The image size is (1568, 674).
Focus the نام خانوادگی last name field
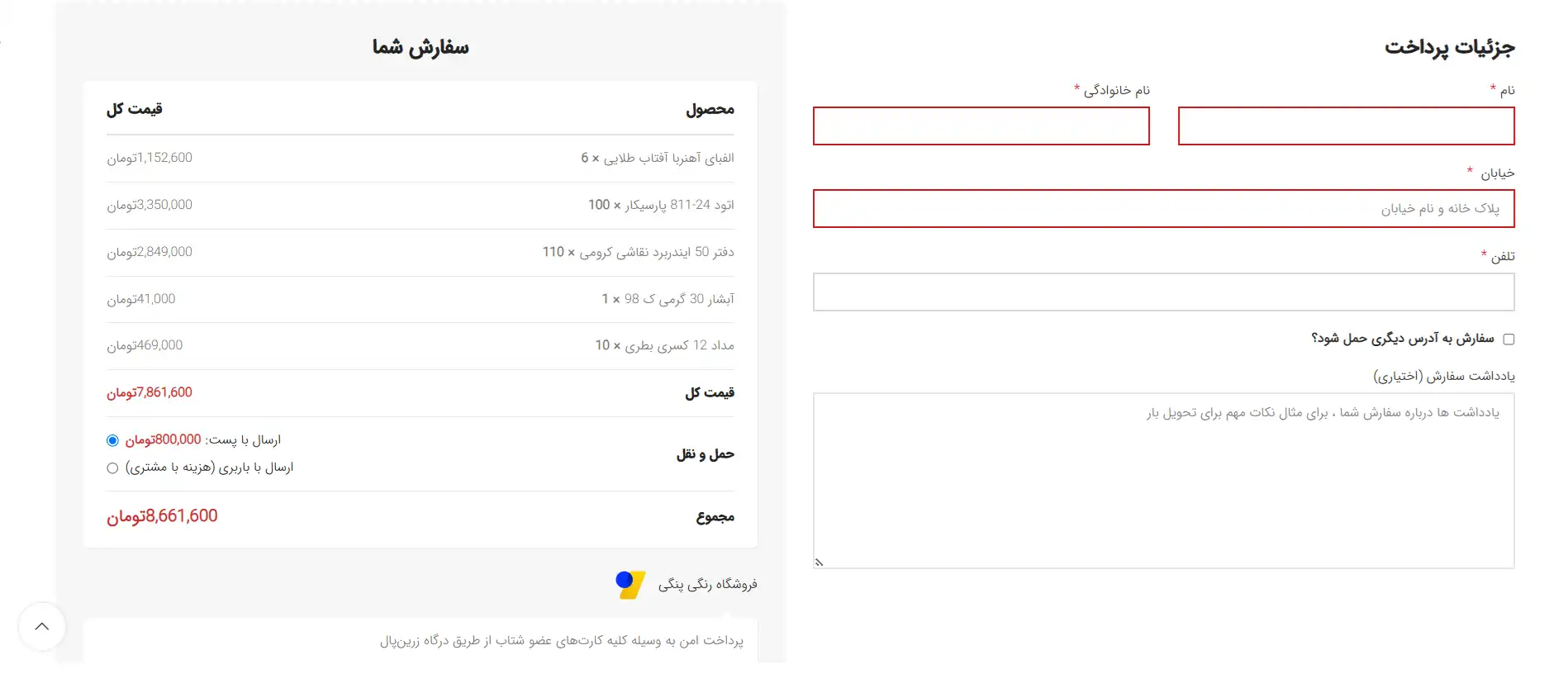click(x=981, y=126)
